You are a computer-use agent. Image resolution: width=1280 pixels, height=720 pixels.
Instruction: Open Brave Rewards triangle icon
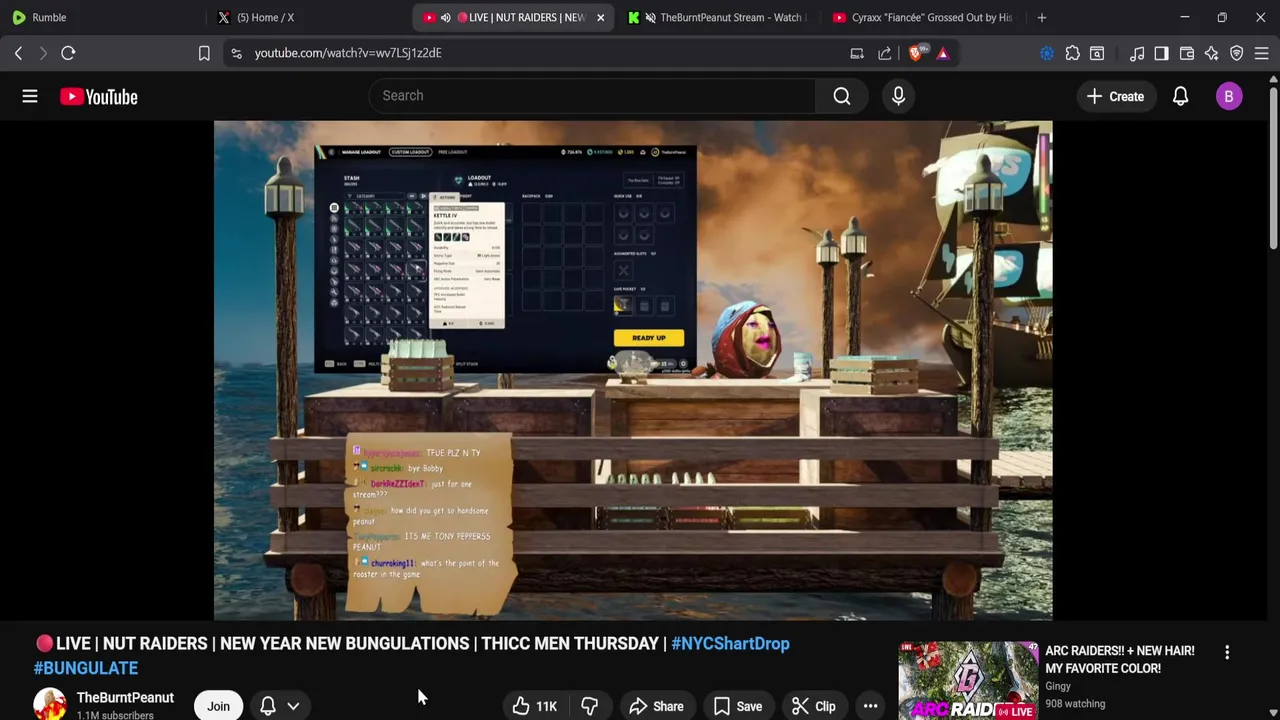click(943, 53)
